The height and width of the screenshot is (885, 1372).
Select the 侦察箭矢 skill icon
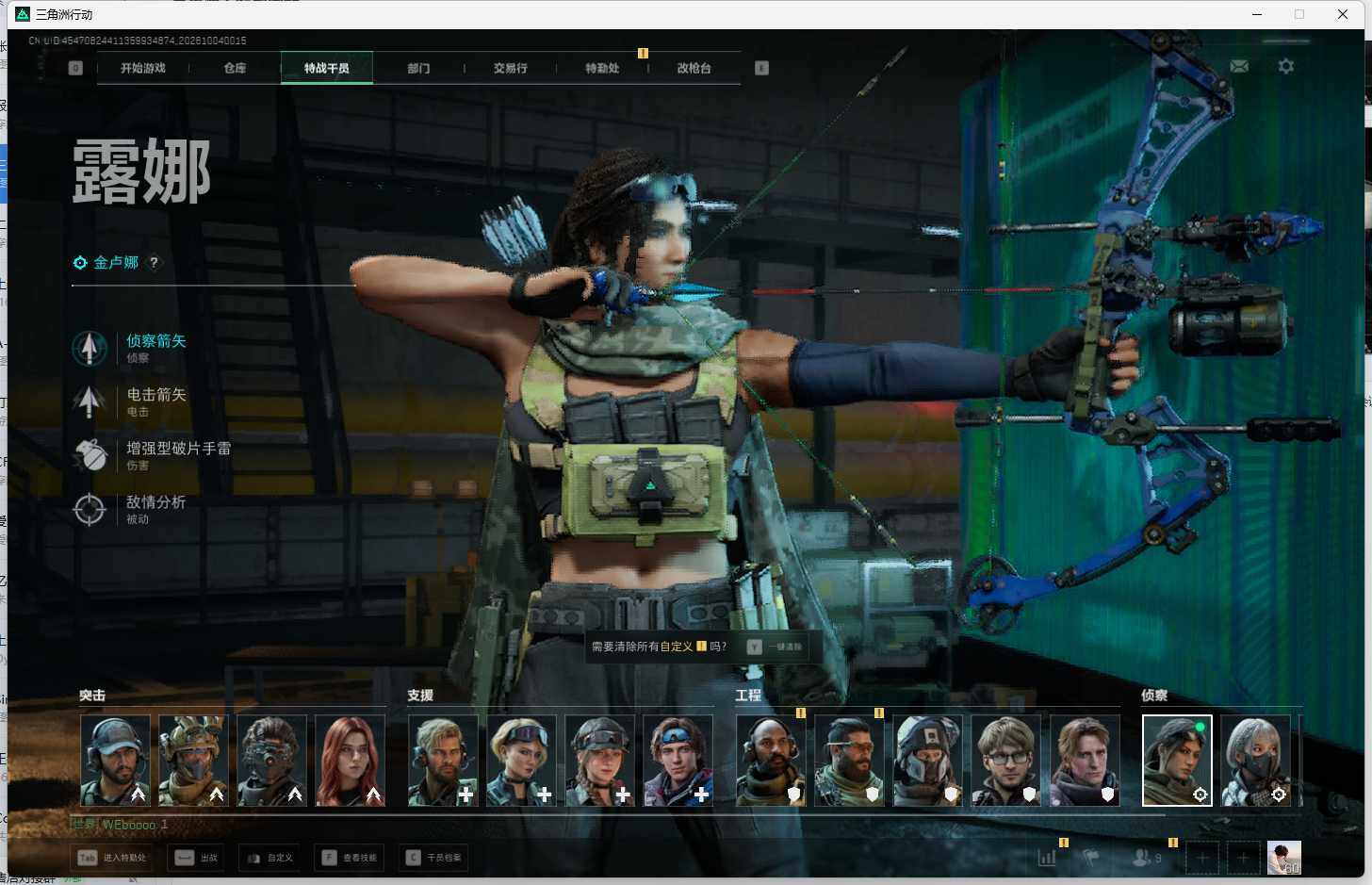(90, 348)
